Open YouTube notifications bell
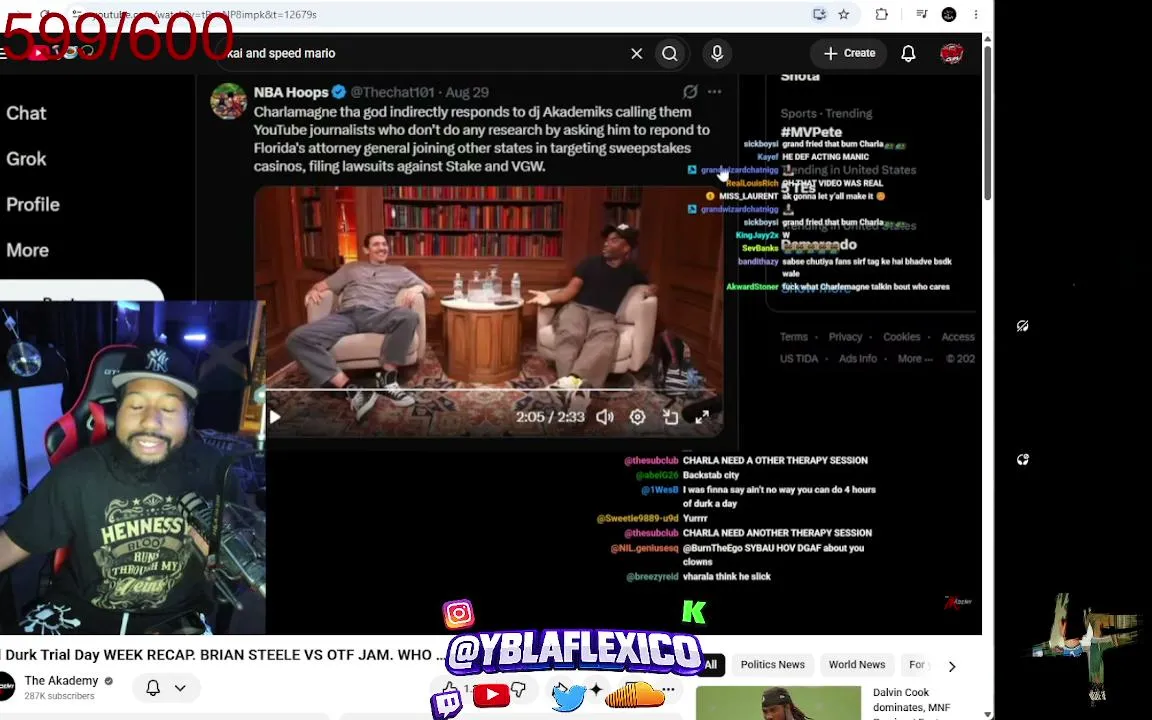This screenshot has width=1152, height=720. tap(908, 54)
